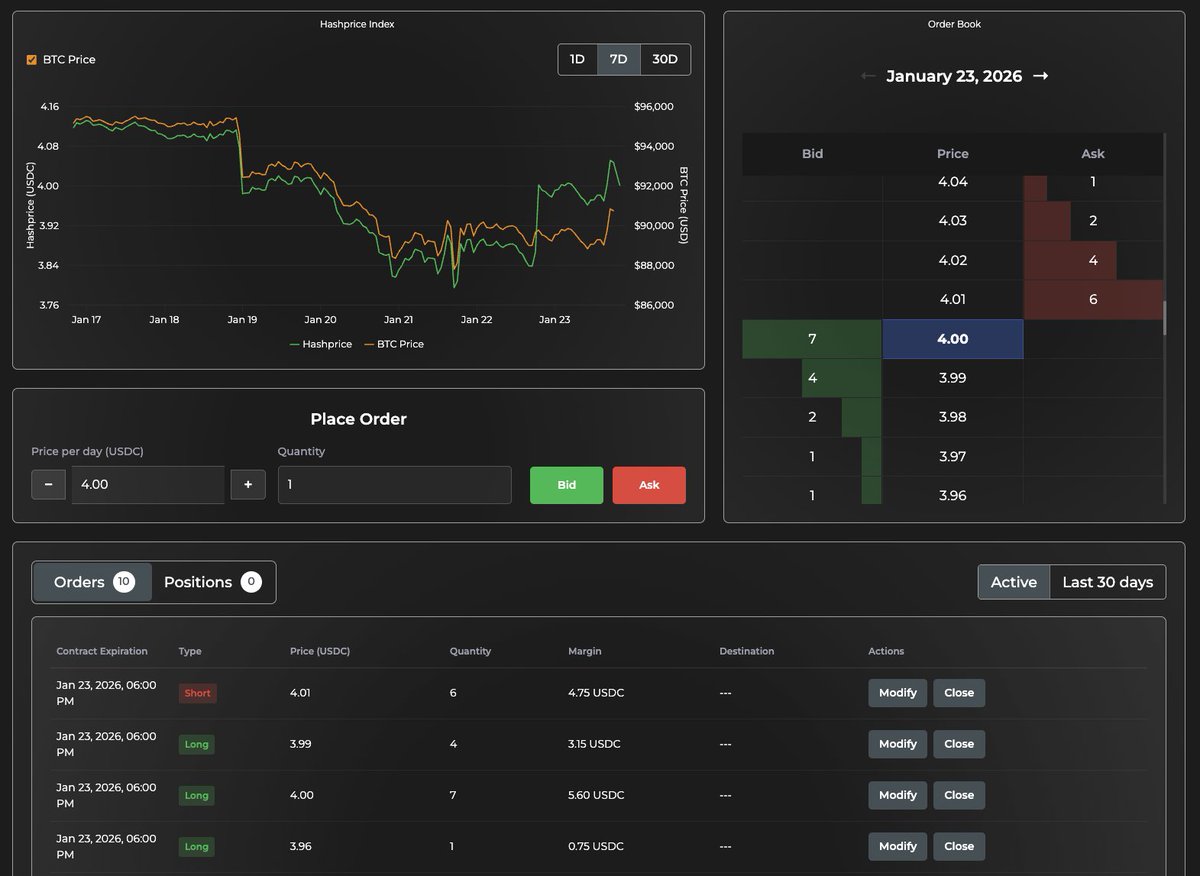The height and width of the screenshot is (876, 1200).
Task: Select the 4.01 price row in order book
Action: [953, 299]
